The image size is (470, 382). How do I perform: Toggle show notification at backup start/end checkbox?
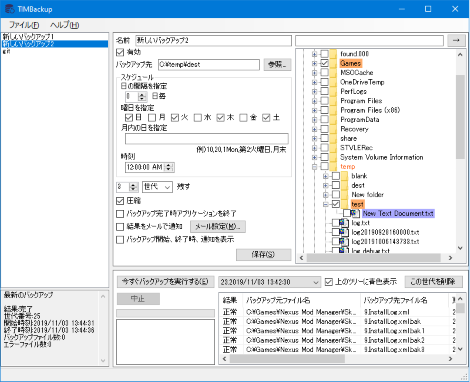(120, 240)
